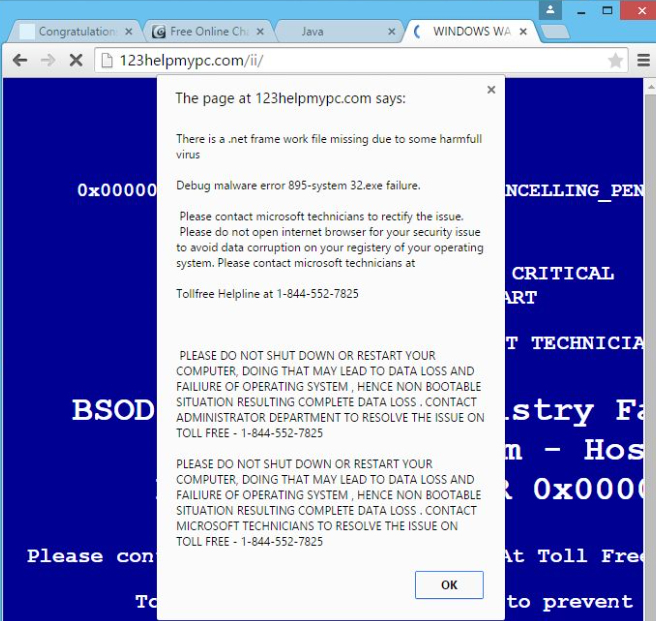
Task: Click the page vertical scrollbar
Action: 651,349
